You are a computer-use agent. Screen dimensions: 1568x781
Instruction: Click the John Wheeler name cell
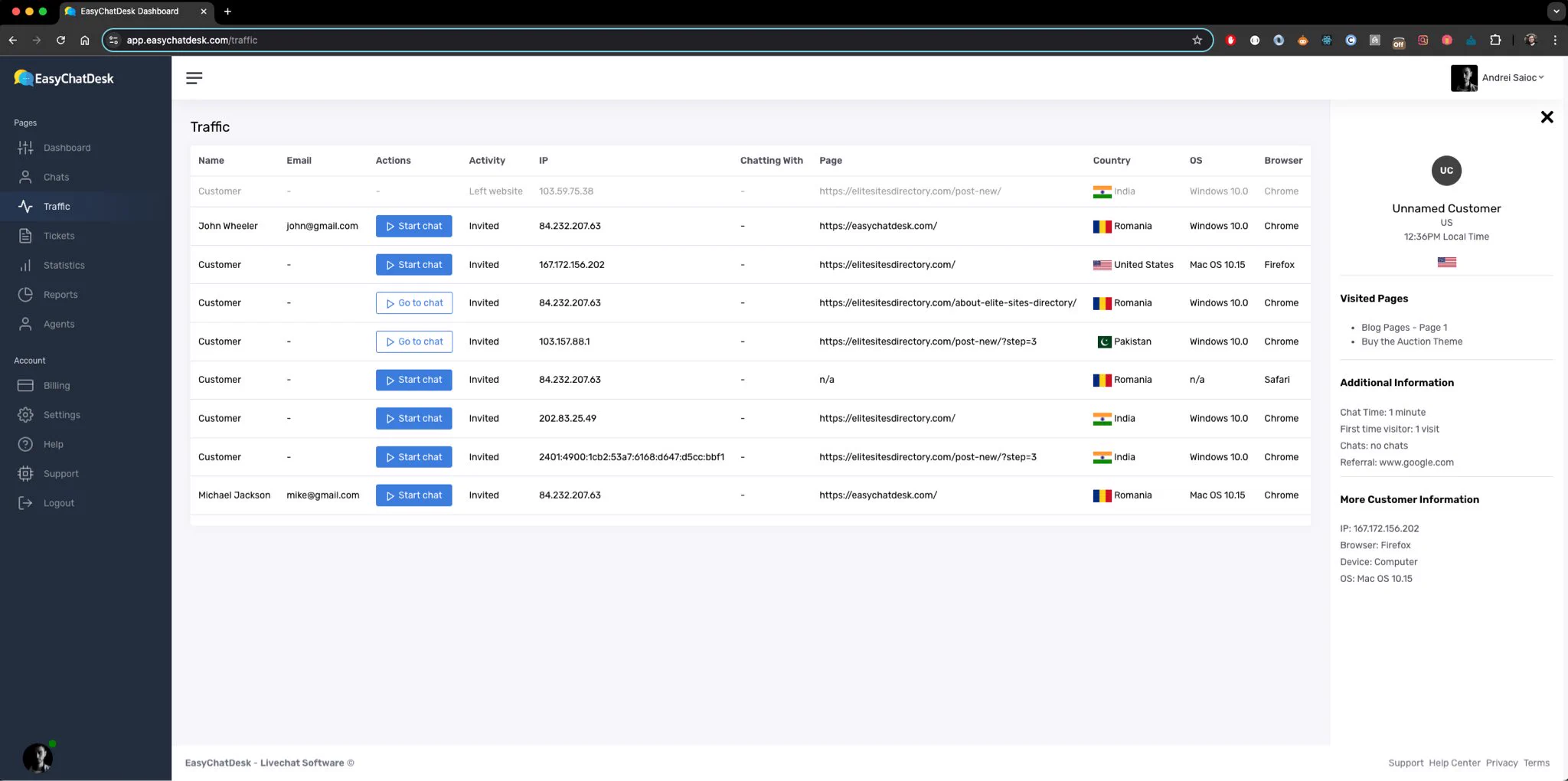point(228,226)
